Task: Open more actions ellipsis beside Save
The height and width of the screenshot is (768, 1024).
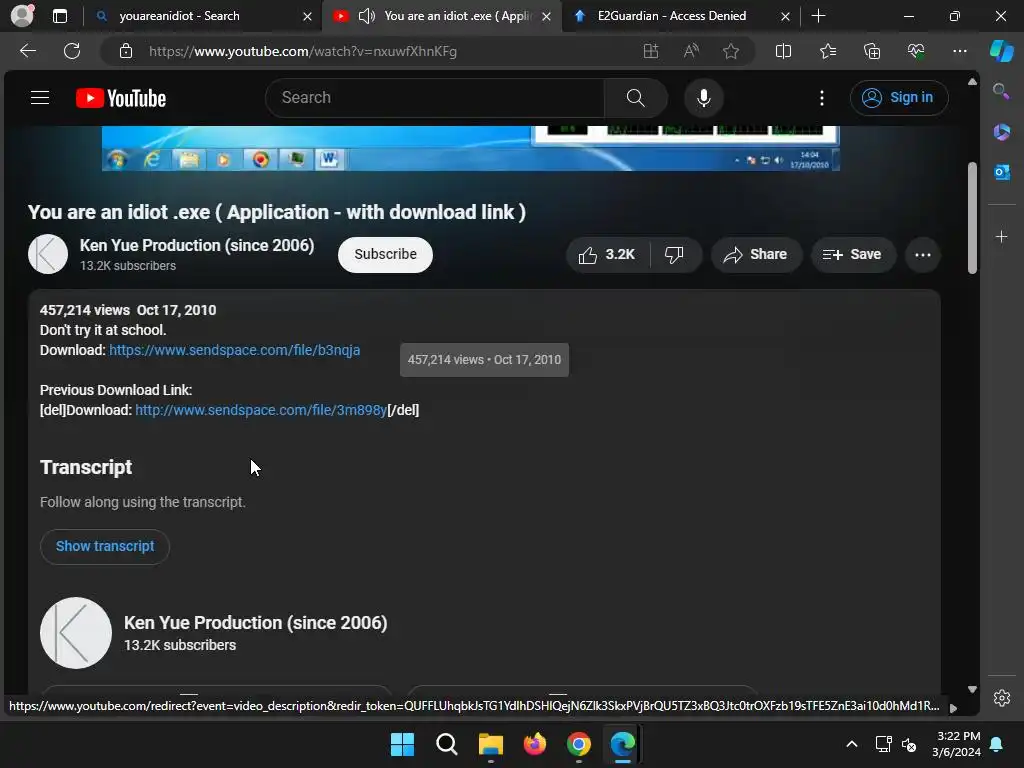Action: (x=923, y=255)
